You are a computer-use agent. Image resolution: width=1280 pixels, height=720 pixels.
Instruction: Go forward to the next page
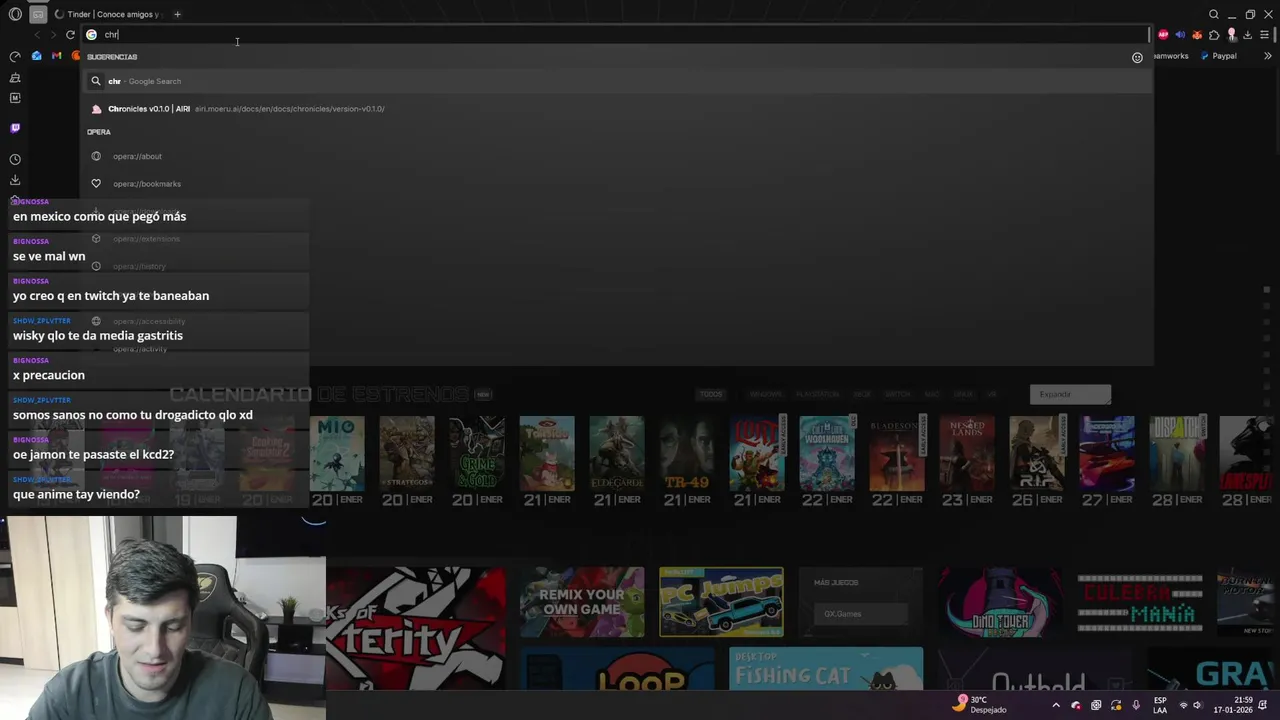[53, 34]
